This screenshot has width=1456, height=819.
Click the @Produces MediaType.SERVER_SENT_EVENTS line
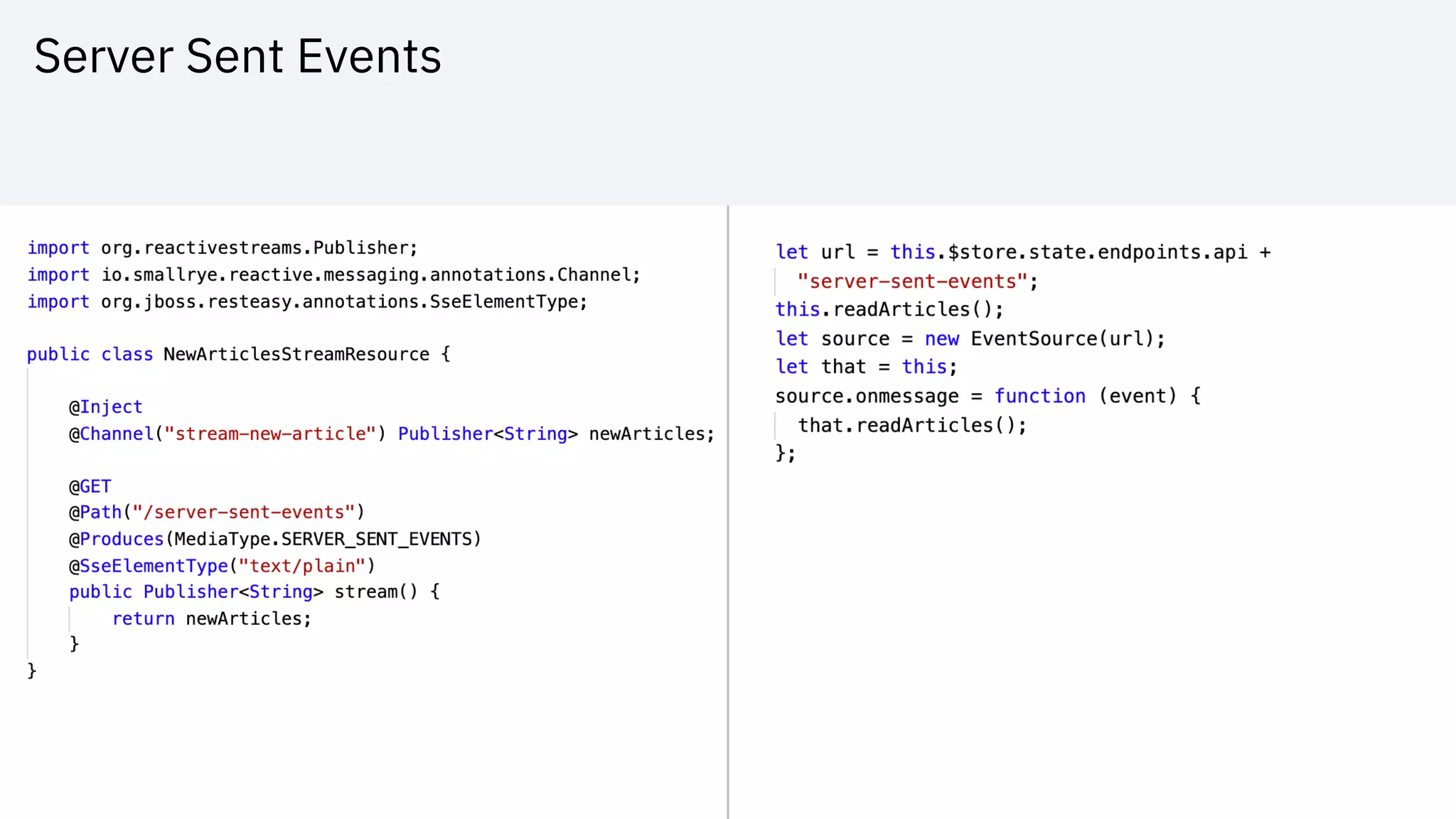click(275, 539)
